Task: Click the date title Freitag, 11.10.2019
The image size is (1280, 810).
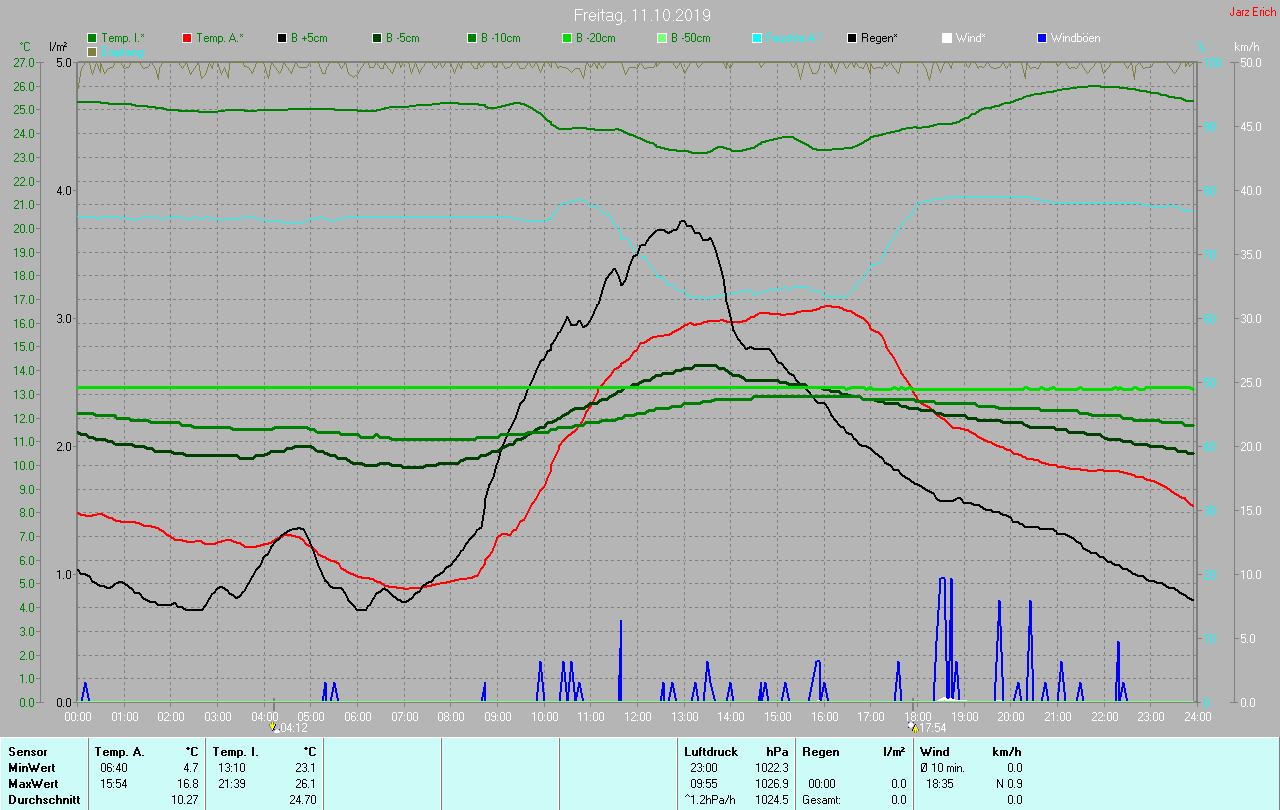Action: pyautogui.click(x=642, y=15)
